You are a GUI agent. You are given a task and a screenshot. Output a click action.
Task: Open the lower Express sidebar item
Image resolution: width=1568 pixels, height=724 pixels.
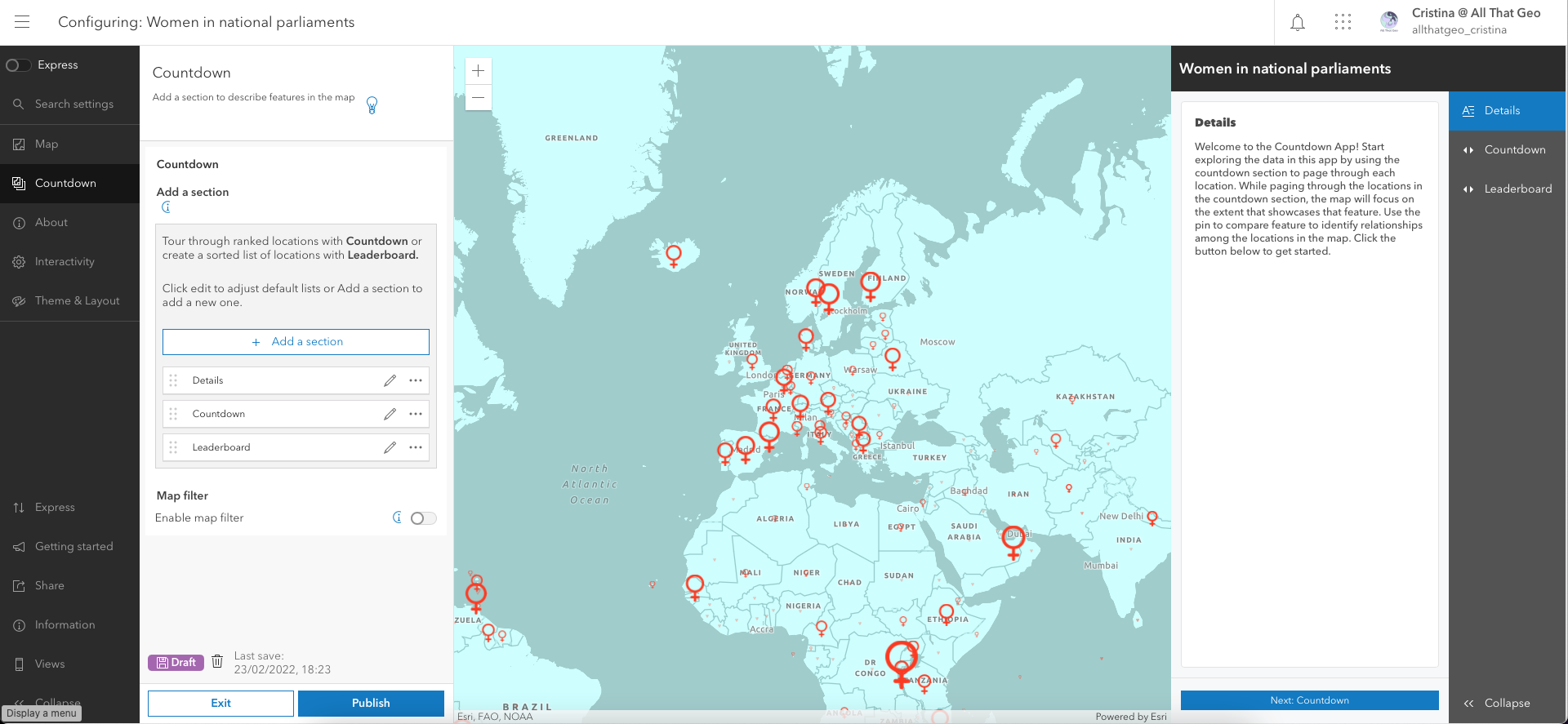(69, 508)
